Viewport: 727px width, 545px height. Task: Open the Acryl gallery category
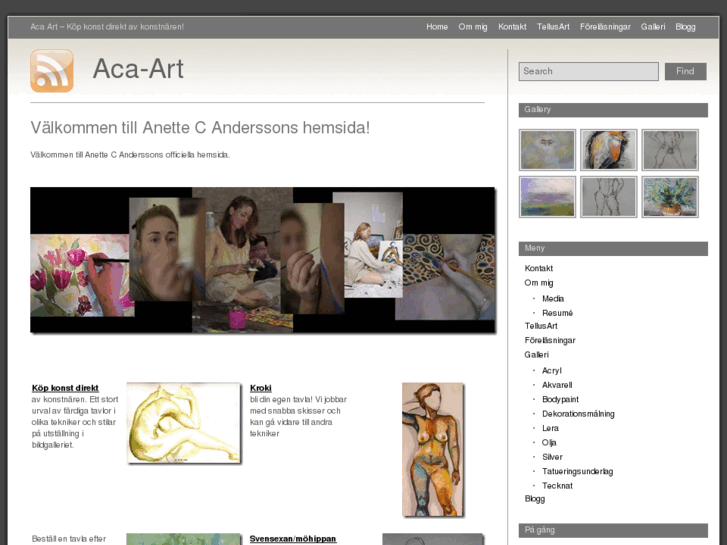pos(552,371)
